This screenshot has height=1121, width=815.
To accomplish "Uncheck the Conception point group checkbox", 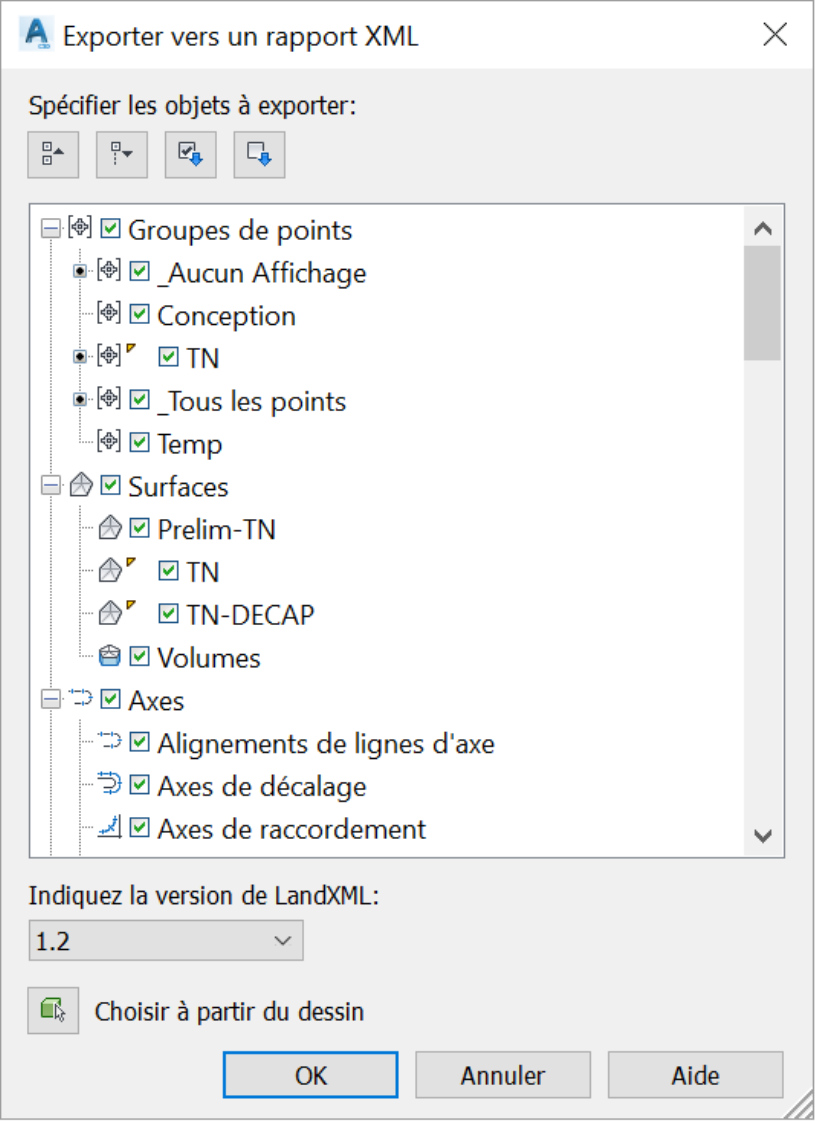I will [x=139, y=315].
